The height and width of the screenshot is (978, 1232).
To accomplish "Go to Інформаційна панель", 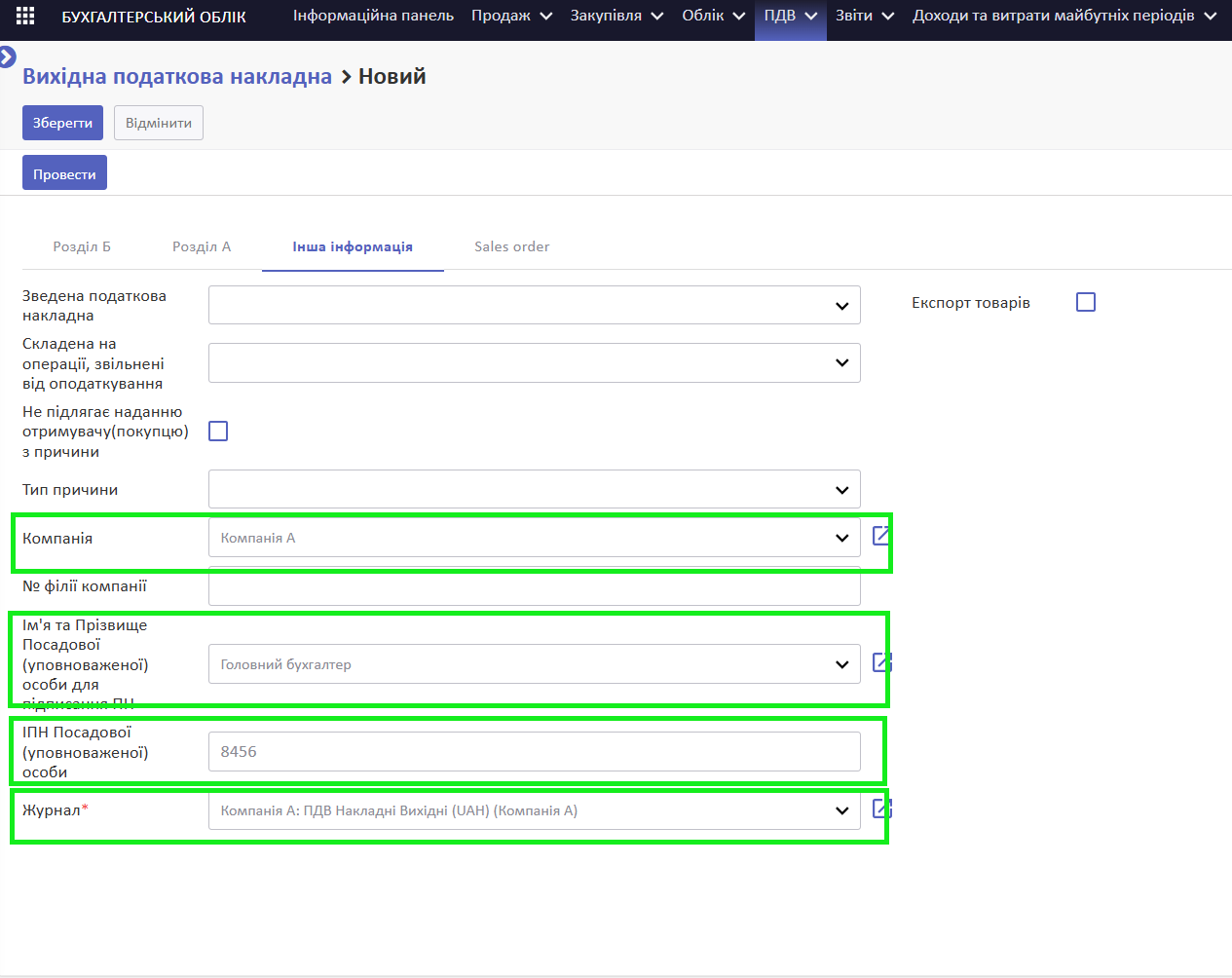I will tap(373, 16).
